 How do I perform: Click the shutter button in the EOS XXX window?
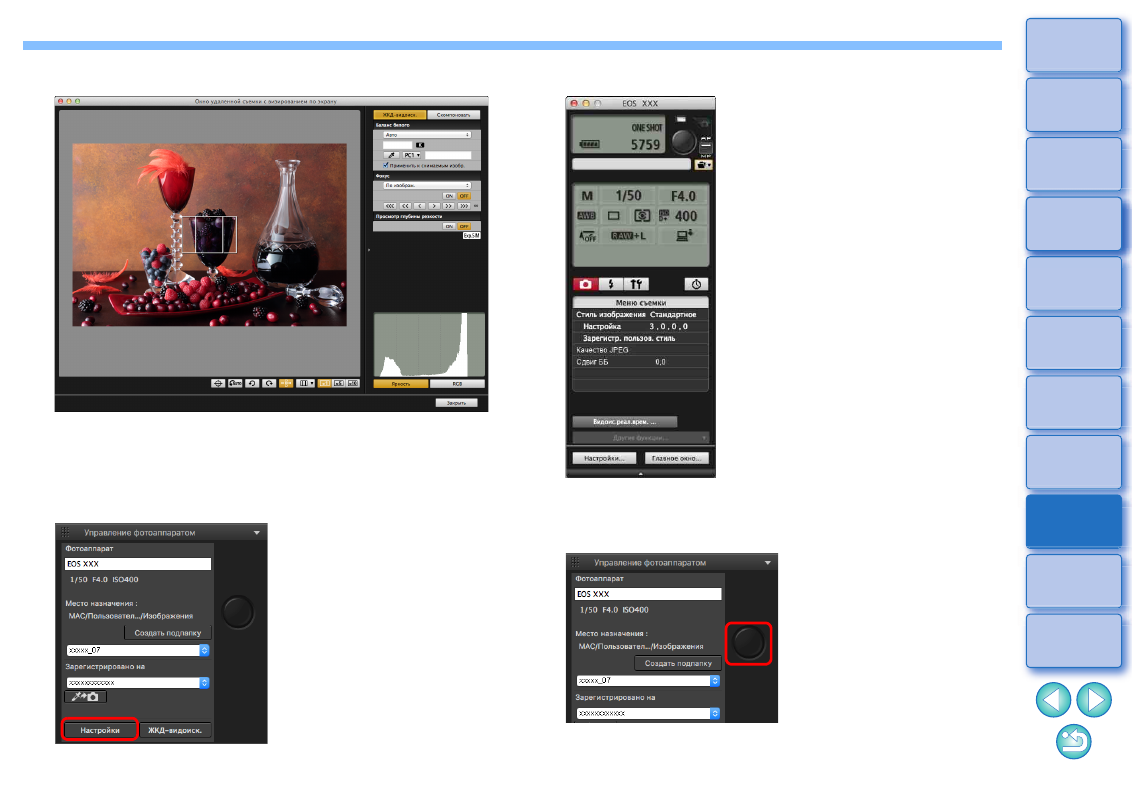tap(683, 141)
